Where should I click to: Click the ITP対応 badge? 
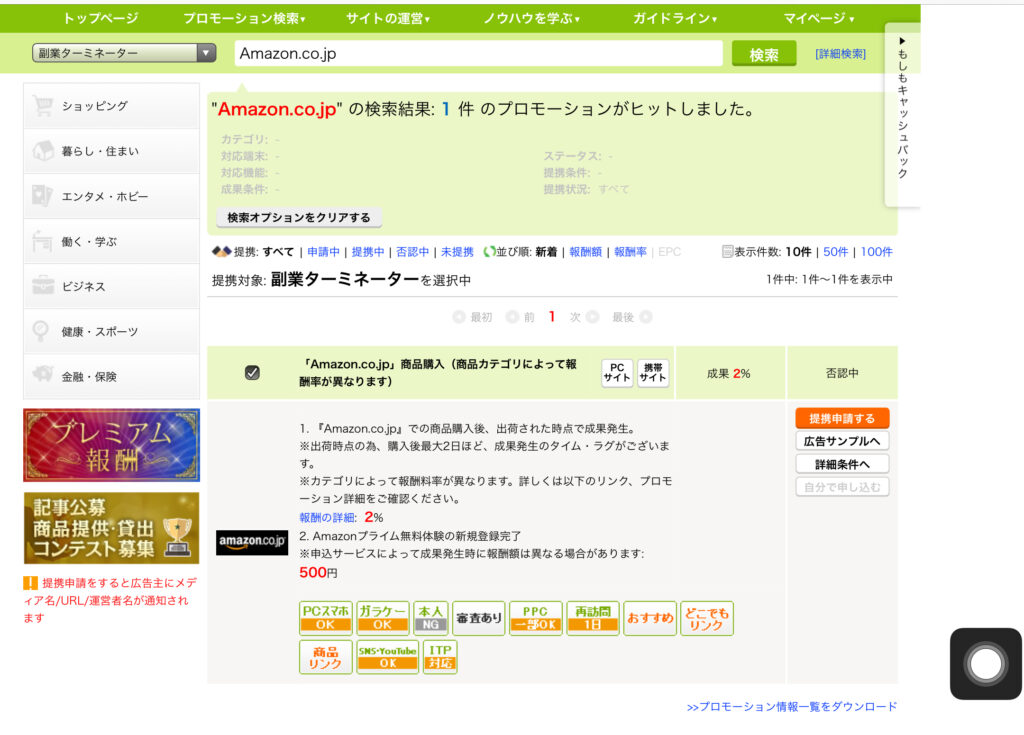tap(440, 657)
